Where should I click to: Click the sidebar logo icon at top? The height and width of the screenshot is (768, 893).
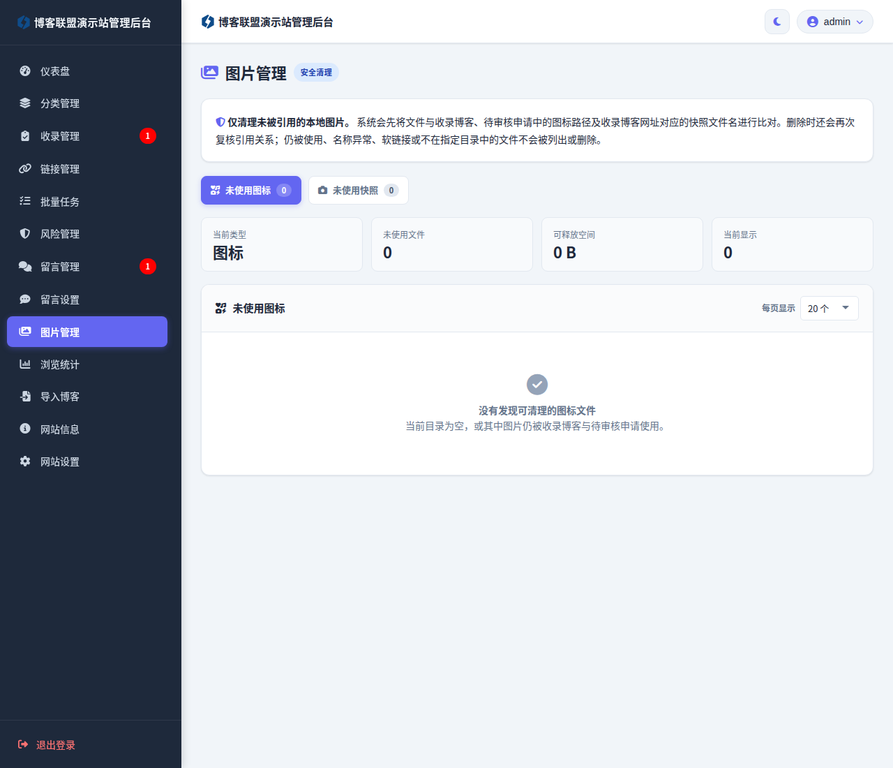23,22
